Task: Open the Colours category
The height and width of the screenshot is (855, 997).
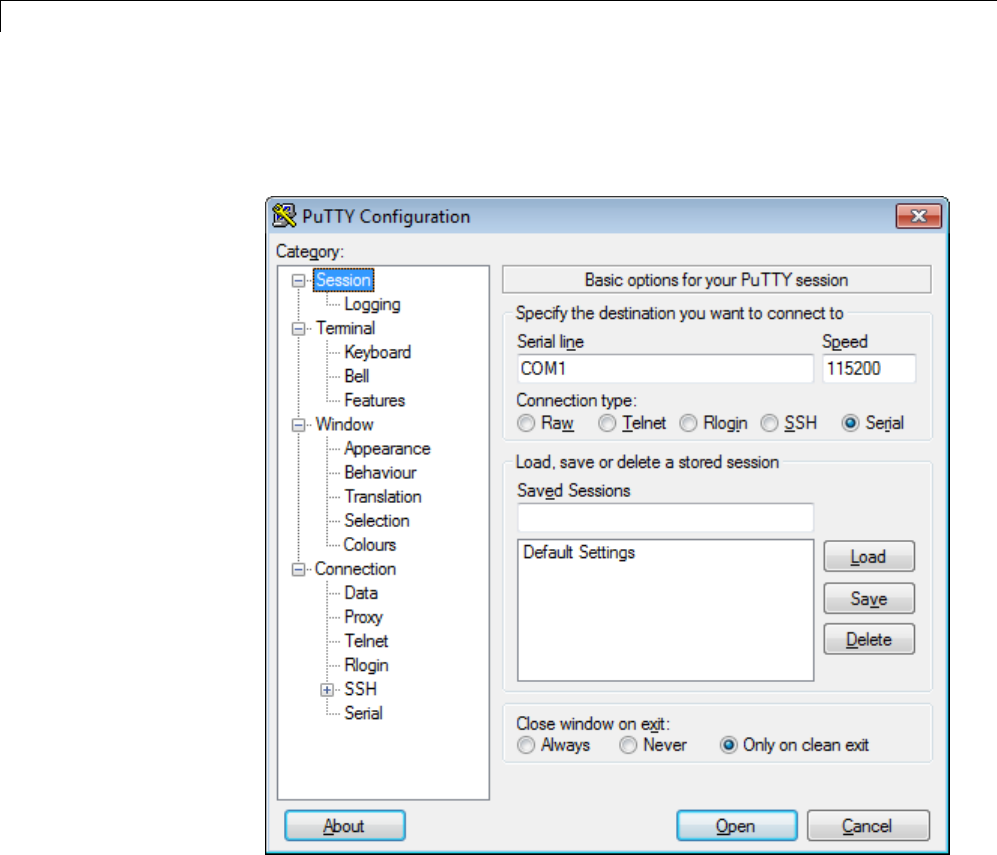Action: pos(369,545)
